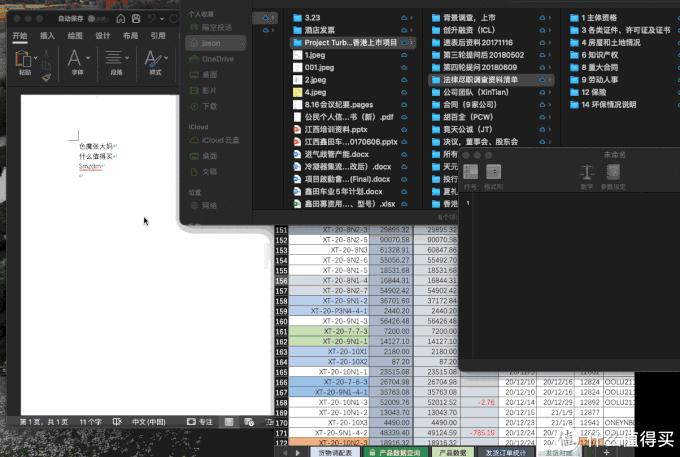Click the 格式刷 format icon in the untitled window

click(x=494, y=172)
